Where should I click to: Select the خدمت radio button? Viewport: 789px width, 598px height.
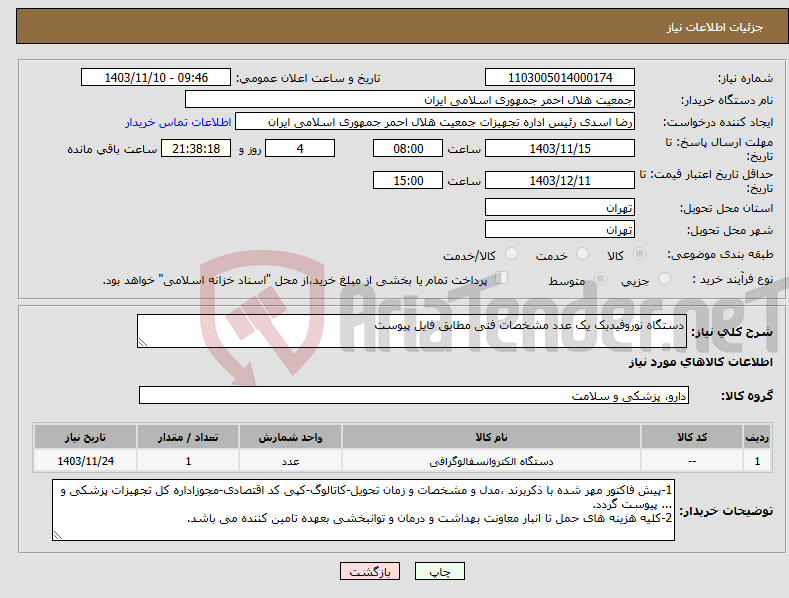coord(582,254)
